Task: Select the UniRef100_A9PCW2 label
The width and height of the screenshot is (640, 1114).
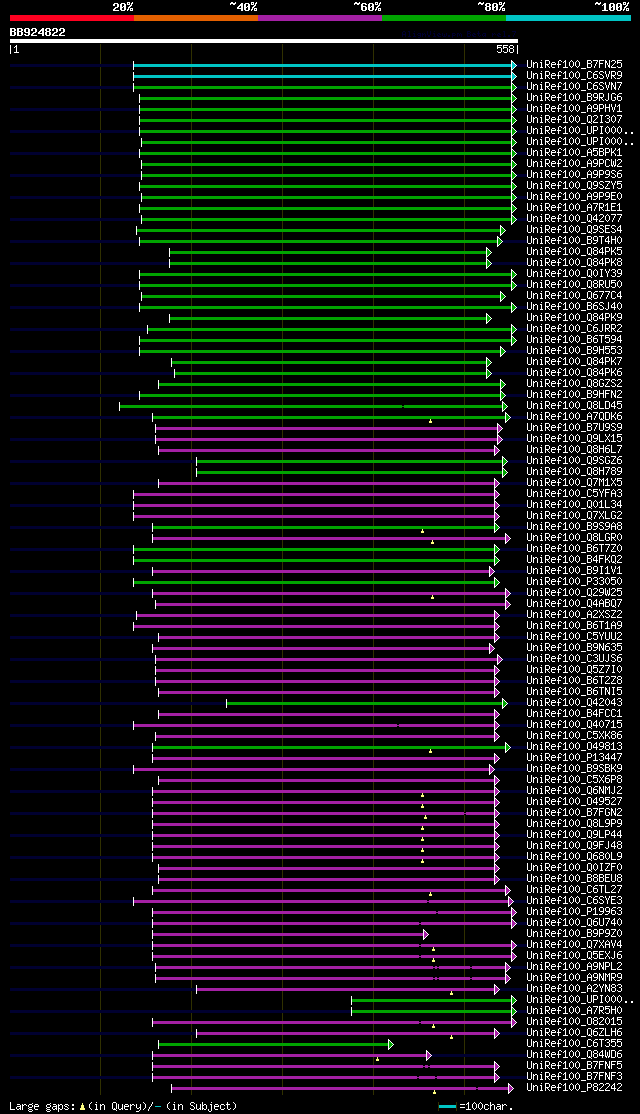Action: click(574, 164)
